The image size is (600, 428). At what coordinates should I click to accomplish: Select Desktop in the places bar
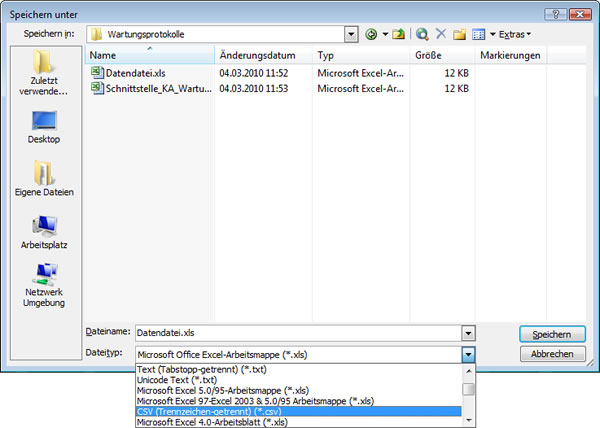pyautogui.click(x=44, y=127)
